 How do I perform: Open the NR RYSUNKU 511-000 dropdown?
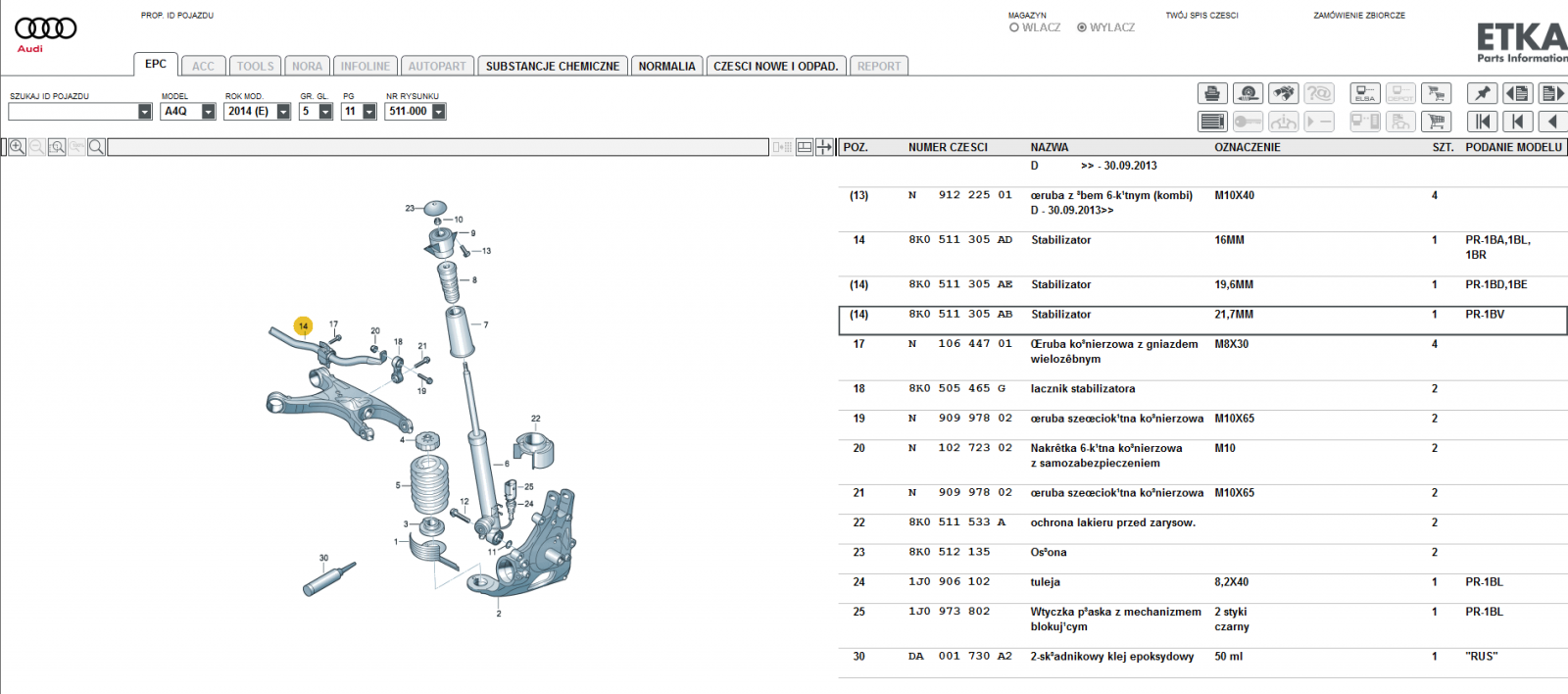click(439, 112)
